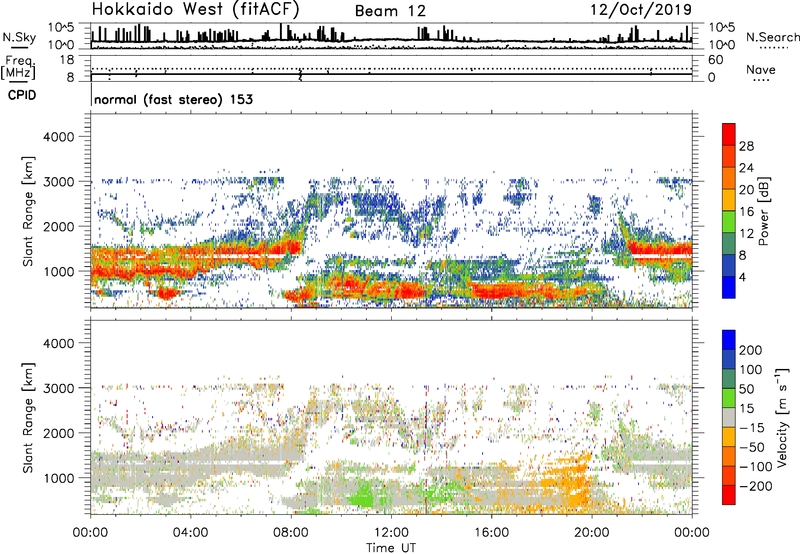Click the 'Hokkaido West (fitACF)' title
Screen dimensions: 800x554
pos(195,9)
